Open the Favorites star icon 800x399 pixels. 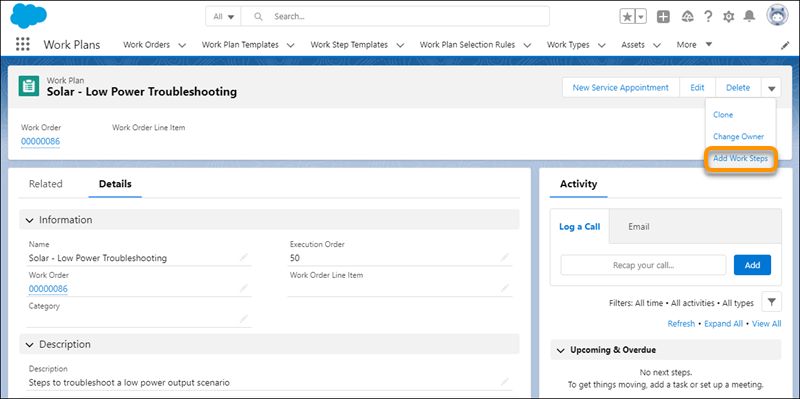627,16
